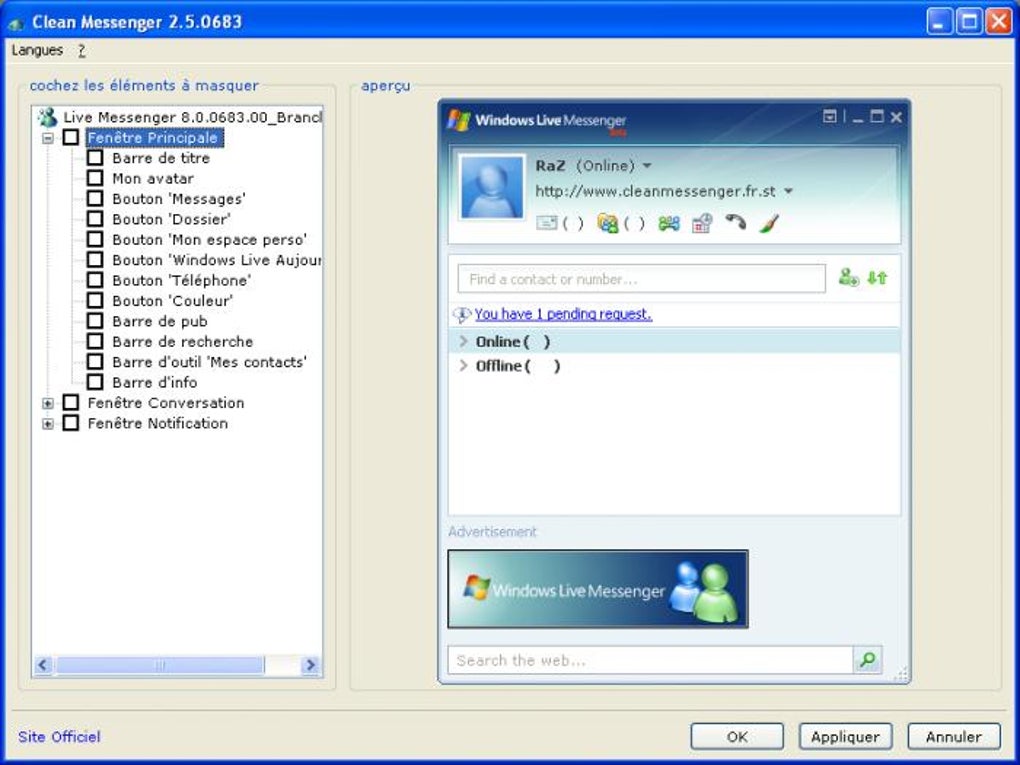Click the pending request info icon
Screen dimensions: 1020x765
coord(461,315)
